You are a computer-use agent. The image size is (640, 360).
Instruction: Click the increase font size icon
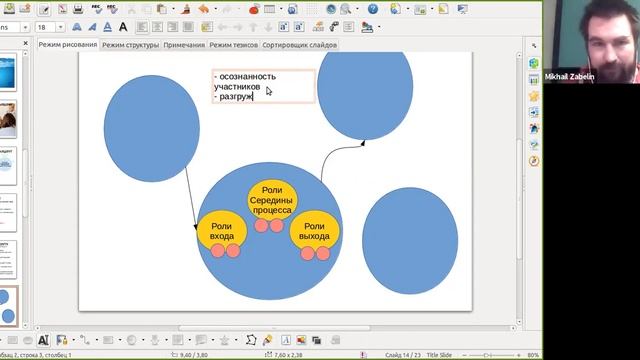(x=283, y=27)
